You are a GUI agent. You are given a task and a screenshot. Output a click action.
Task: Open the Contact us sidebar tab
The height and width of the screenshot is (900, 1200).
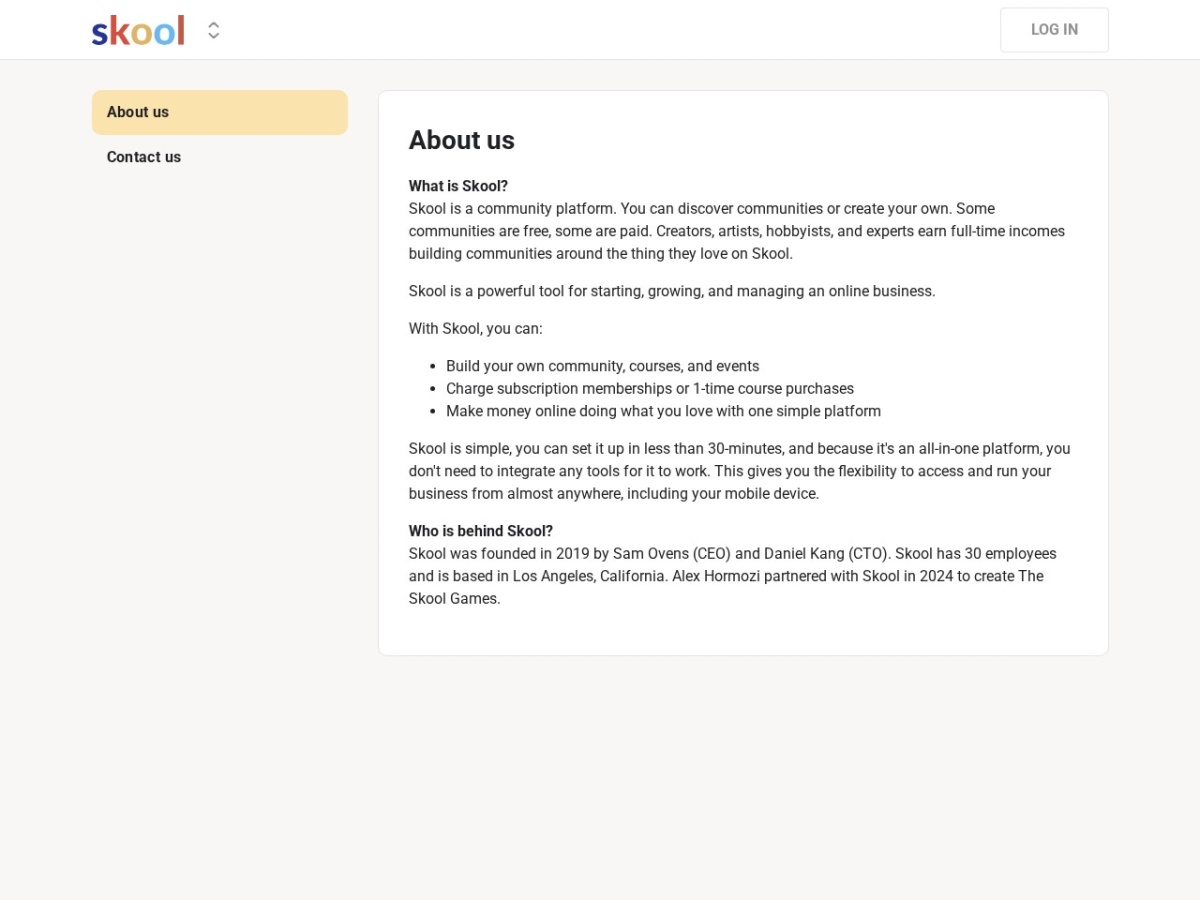tap(220, 157)
